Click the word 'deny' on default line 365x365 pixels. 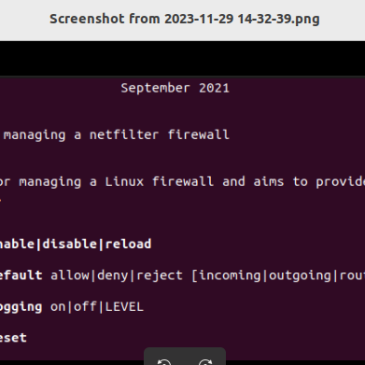pos(112,276)
